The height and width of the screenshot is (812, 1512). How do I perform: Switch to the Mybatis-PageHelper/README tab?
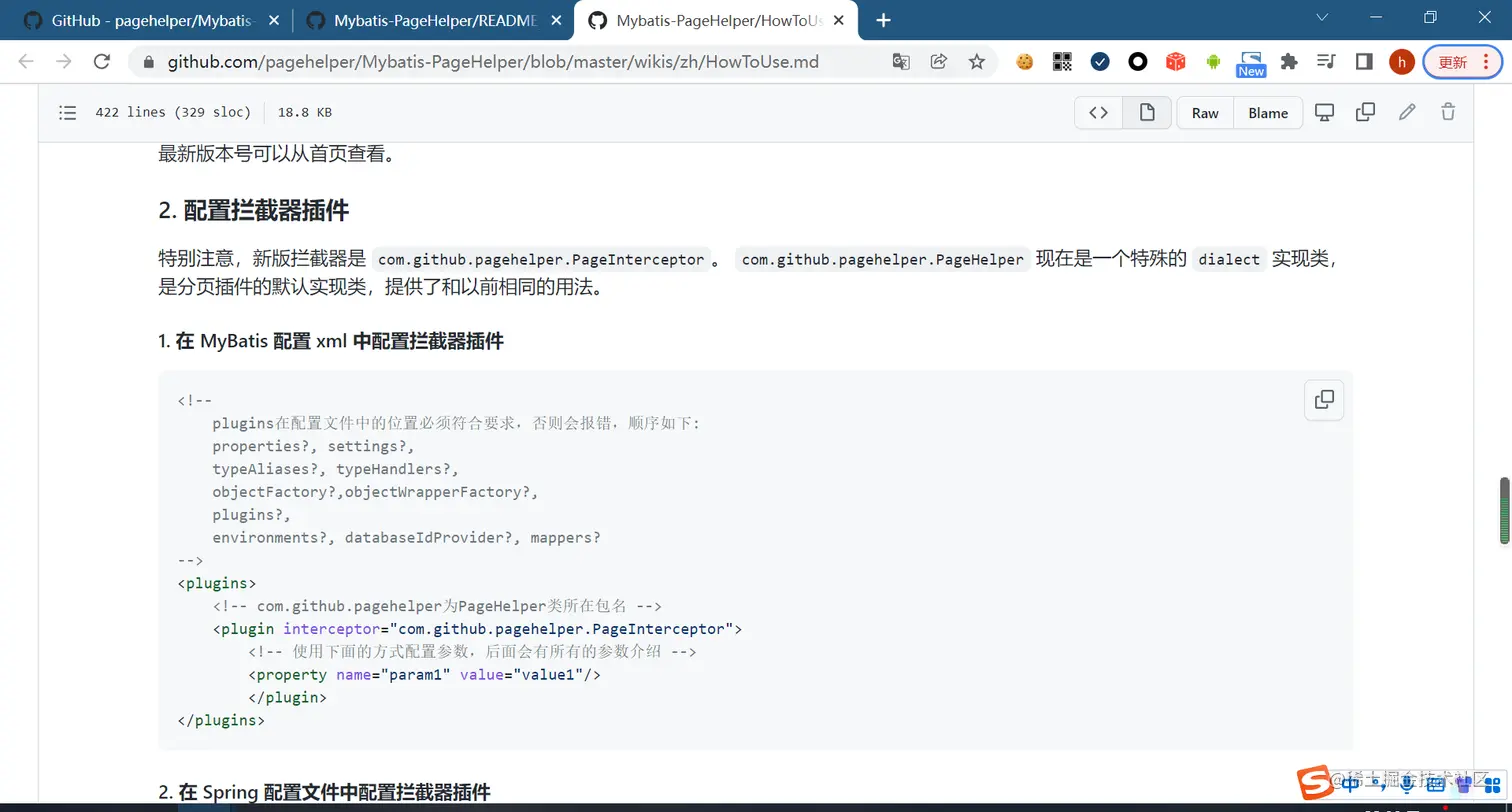point(434,20)
